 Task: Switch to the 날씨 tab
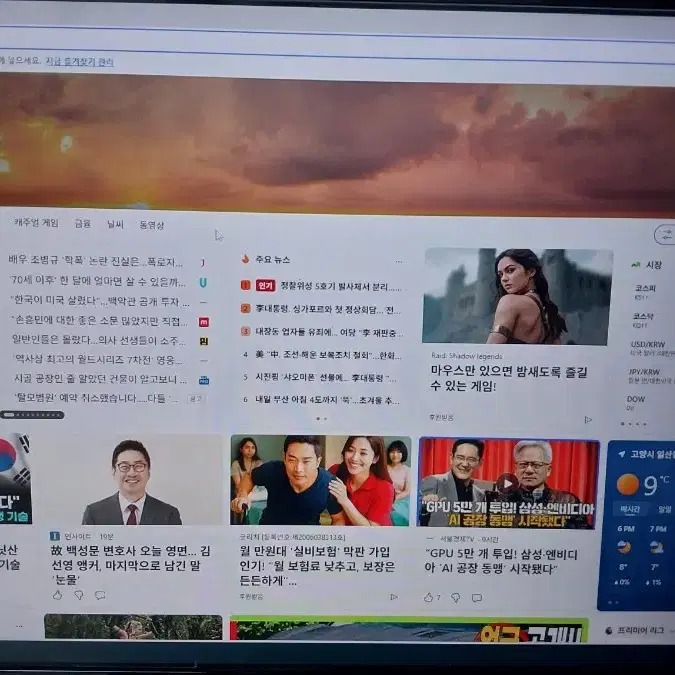coord(115,224)
